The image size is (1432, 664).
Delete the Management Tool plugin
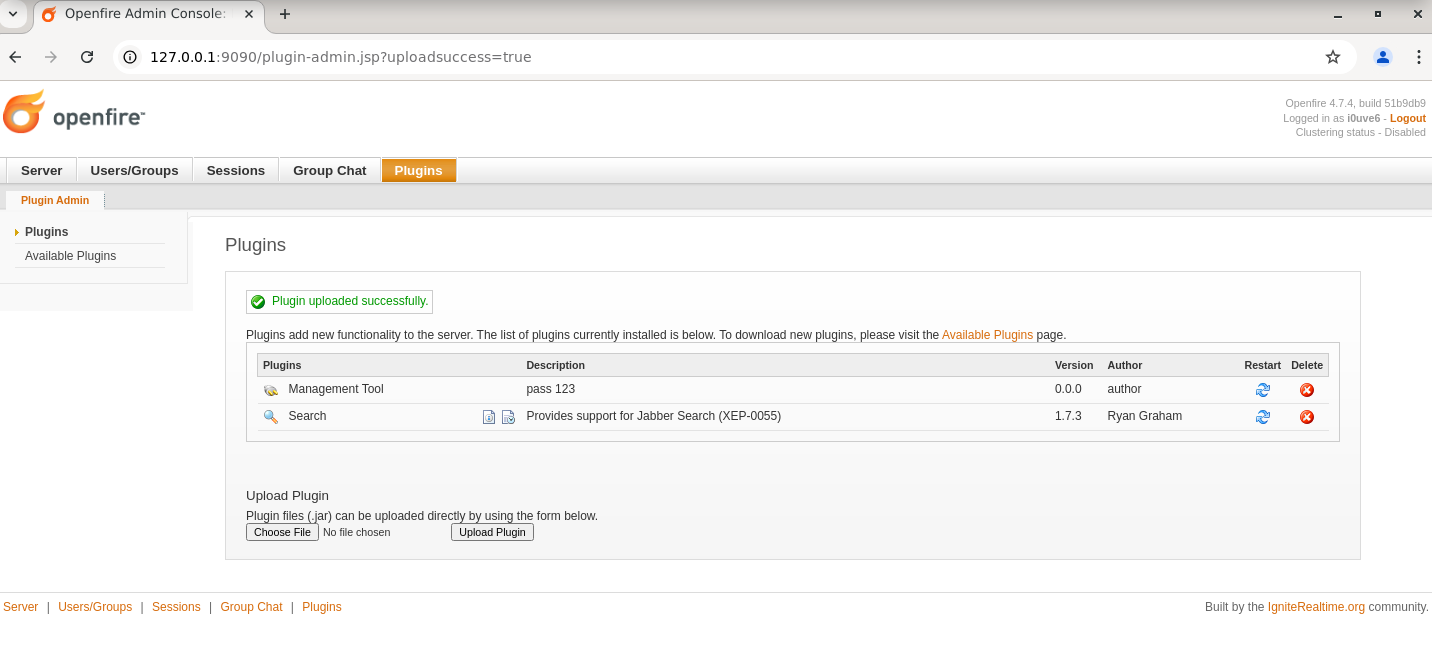coord(1306,390)
